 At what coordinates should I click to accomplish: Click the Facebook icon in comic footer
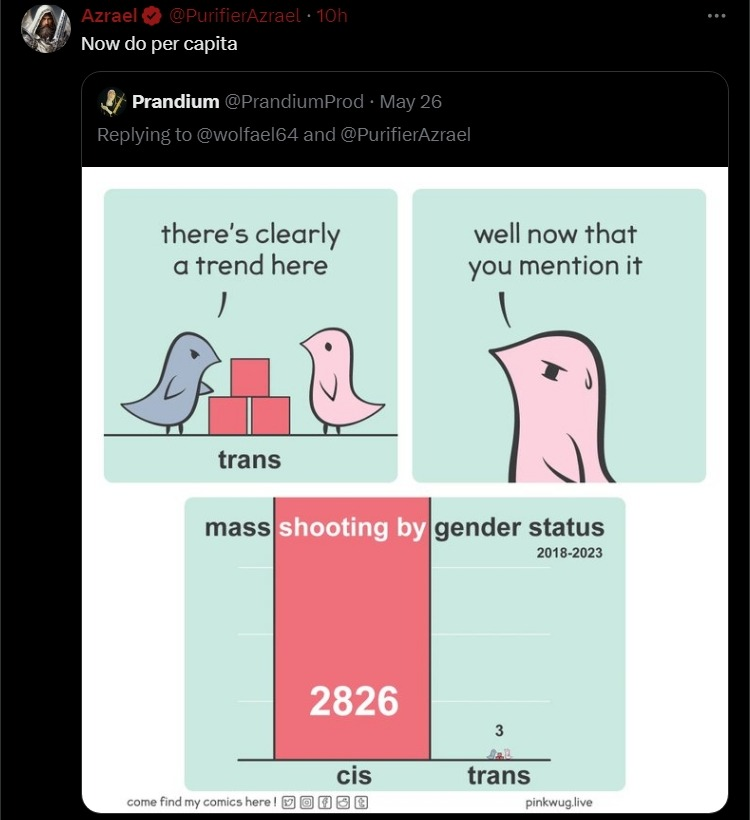(x=325, y=802)
